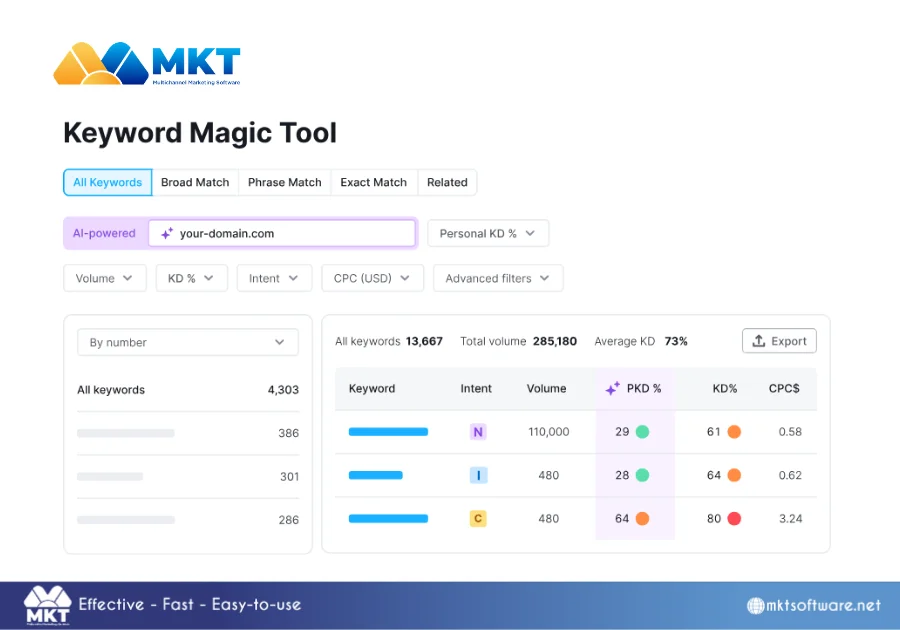Viewport: 900px width, 630px height.
Task: Sort by Volume column header
Action: pos(546,388)
